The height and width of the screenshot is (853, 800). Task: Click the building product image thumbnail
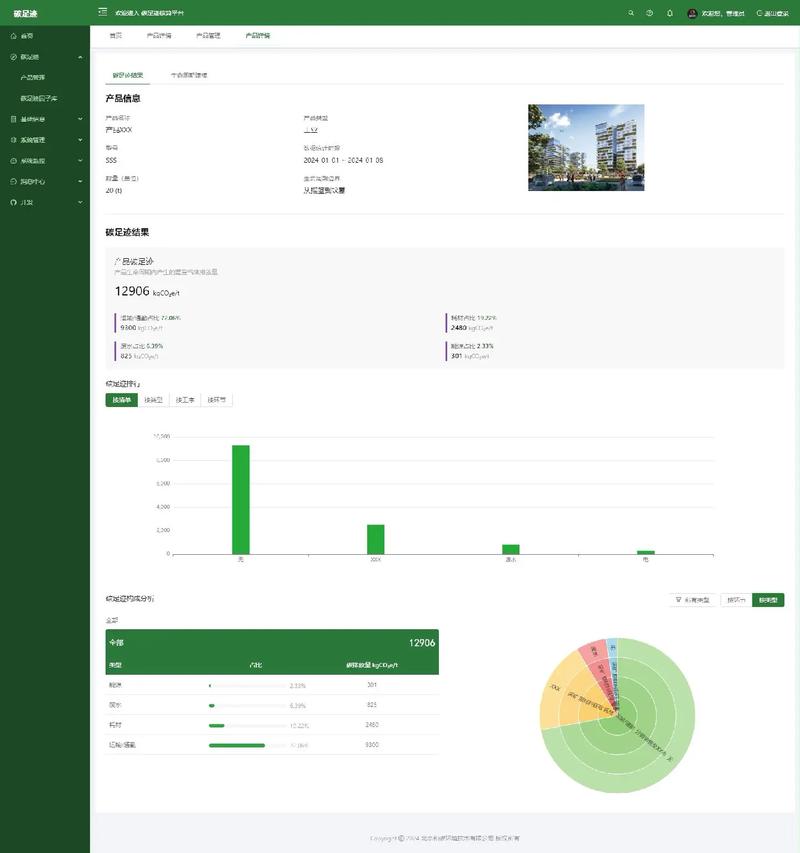(x=586, y=147)
